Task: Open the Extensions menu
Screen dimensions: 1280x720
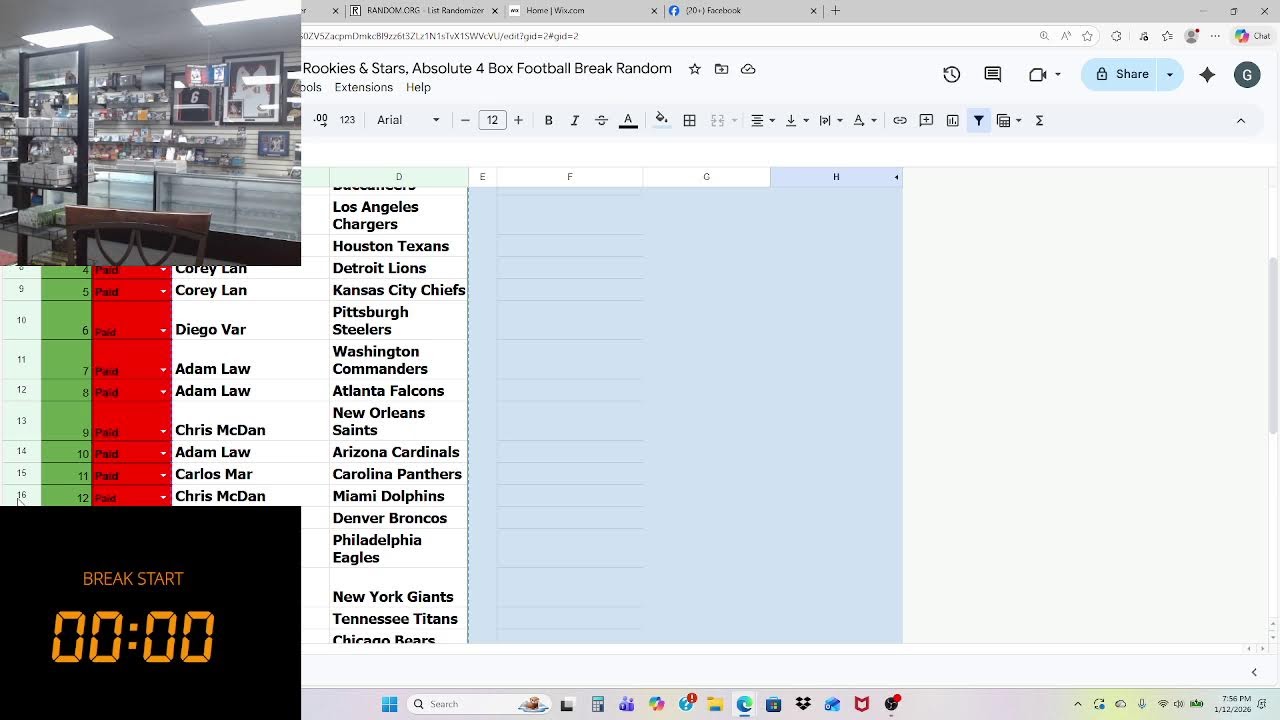Action: 363,87
